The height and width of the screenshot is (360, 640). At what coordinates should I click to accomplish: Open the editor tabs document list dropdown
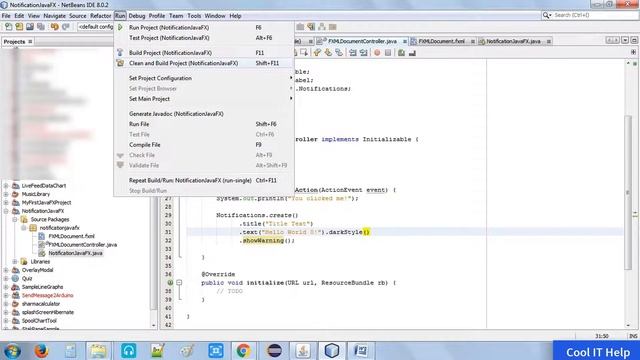coord(625,40)
